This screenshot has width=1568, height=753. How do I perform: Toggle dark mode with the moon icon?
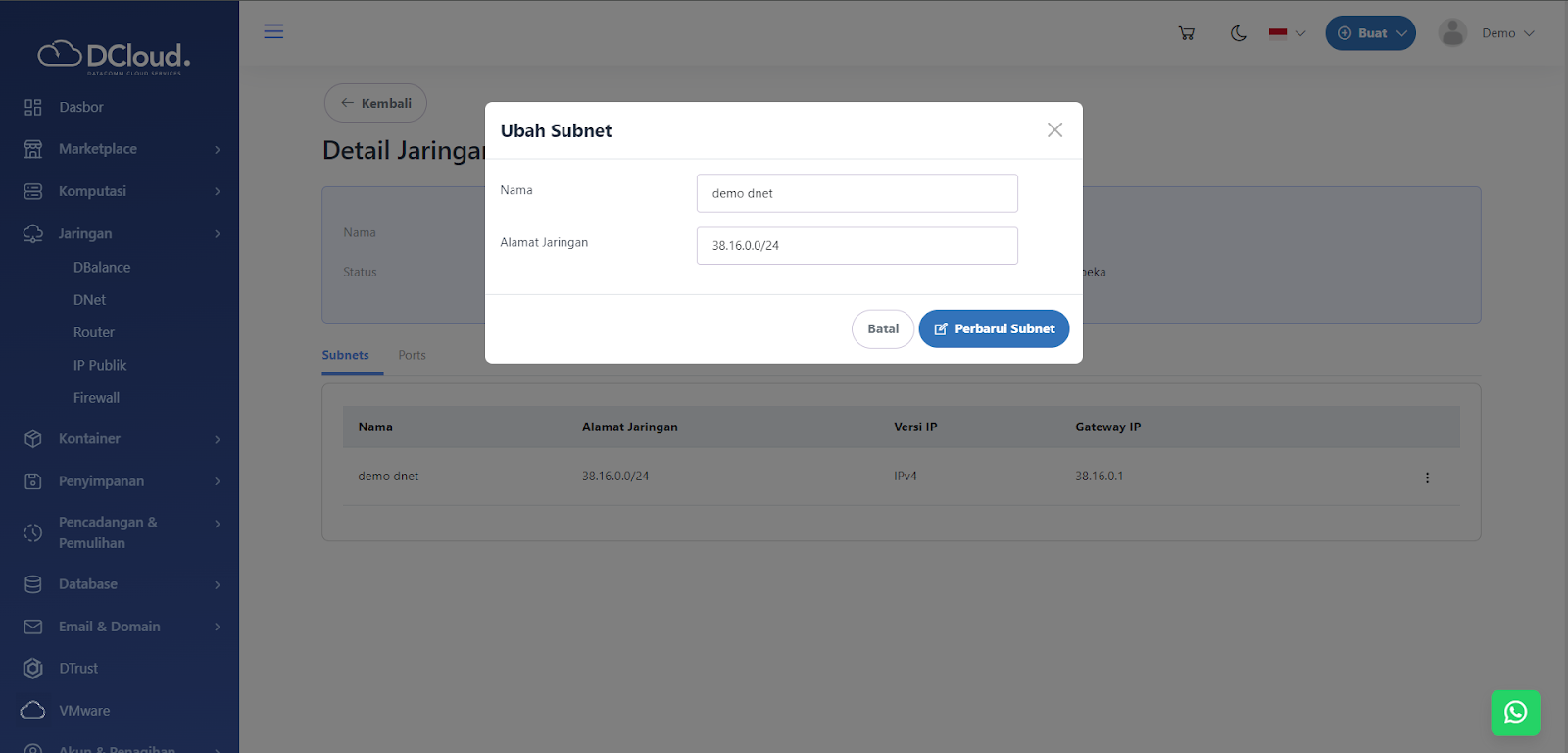click(1238, 32)
